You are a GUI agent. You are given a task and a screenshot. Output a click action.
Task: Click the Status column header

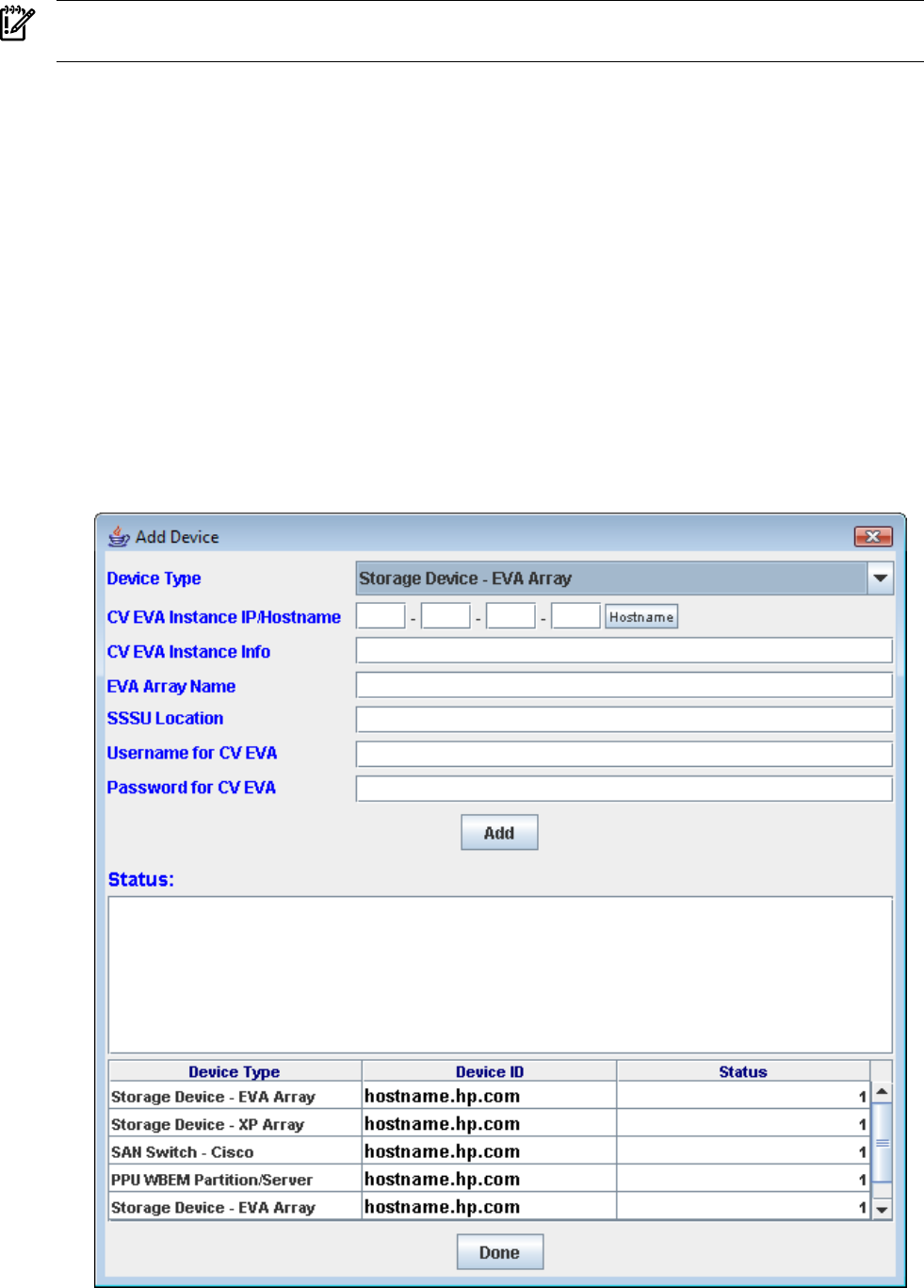pyautogui.click(x=743, y=1071)
